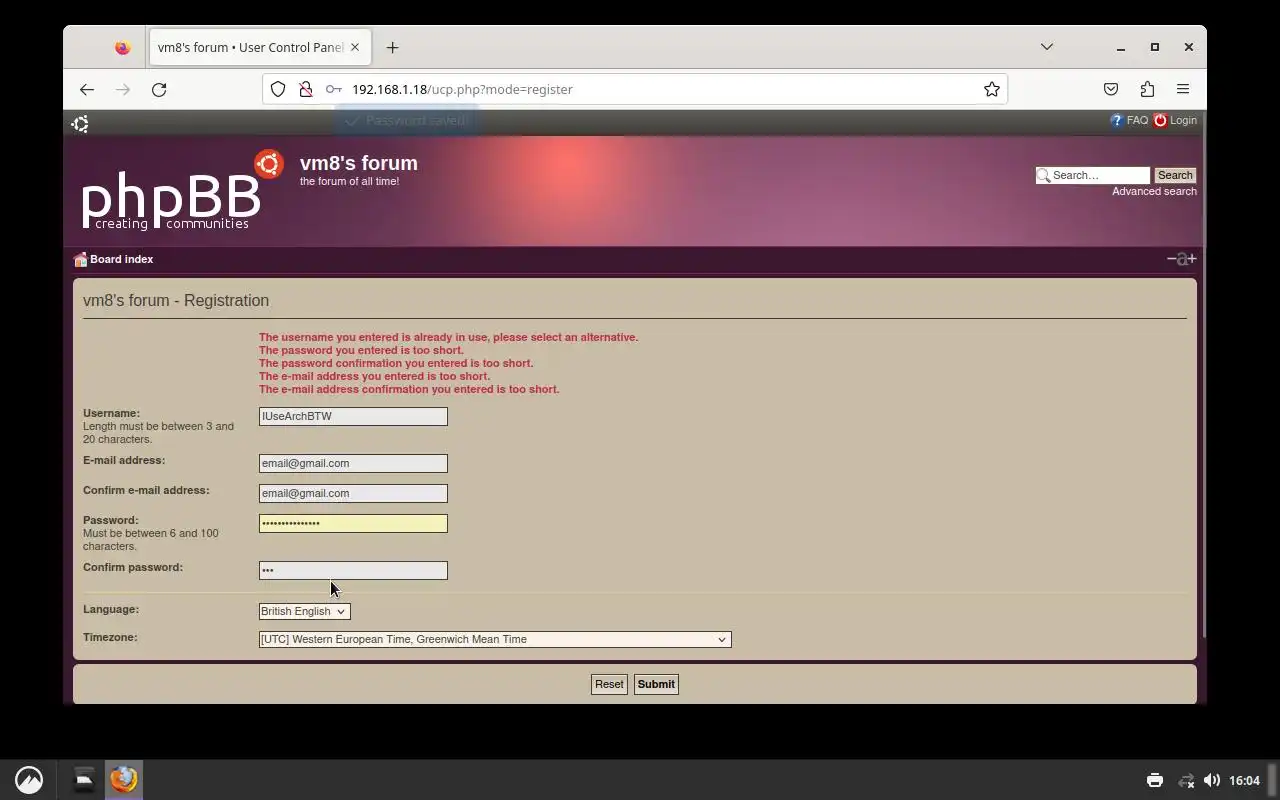Focus the Confirm e-mail address field

[353, 493]
